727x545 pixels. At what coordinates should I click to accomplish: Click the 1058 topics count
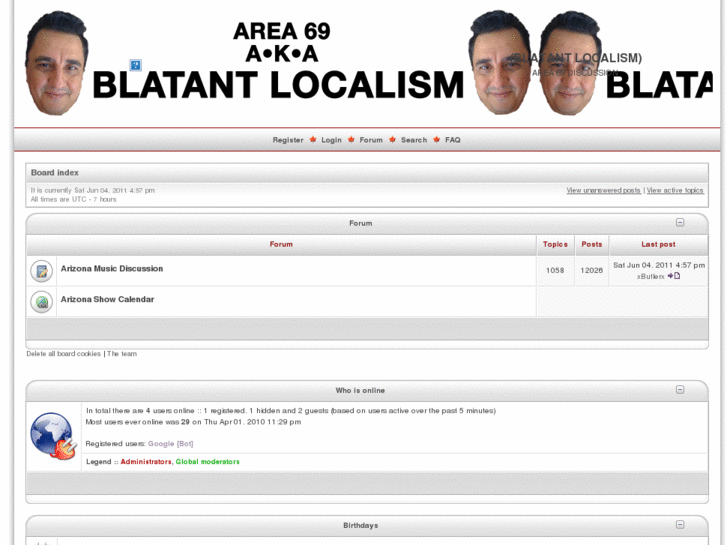coord(555,270)
